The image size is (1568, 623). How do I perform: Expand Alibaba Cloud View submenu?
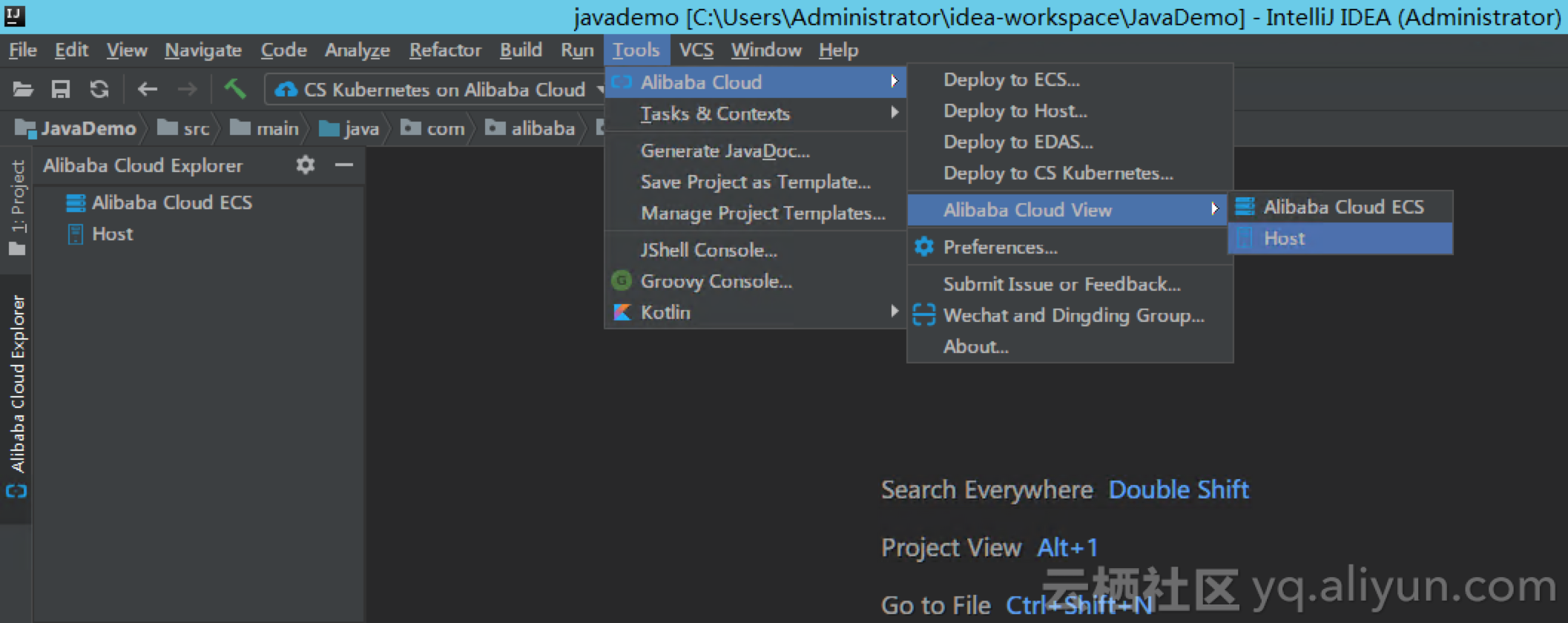pyautogui.click(x=1067, y=210)
